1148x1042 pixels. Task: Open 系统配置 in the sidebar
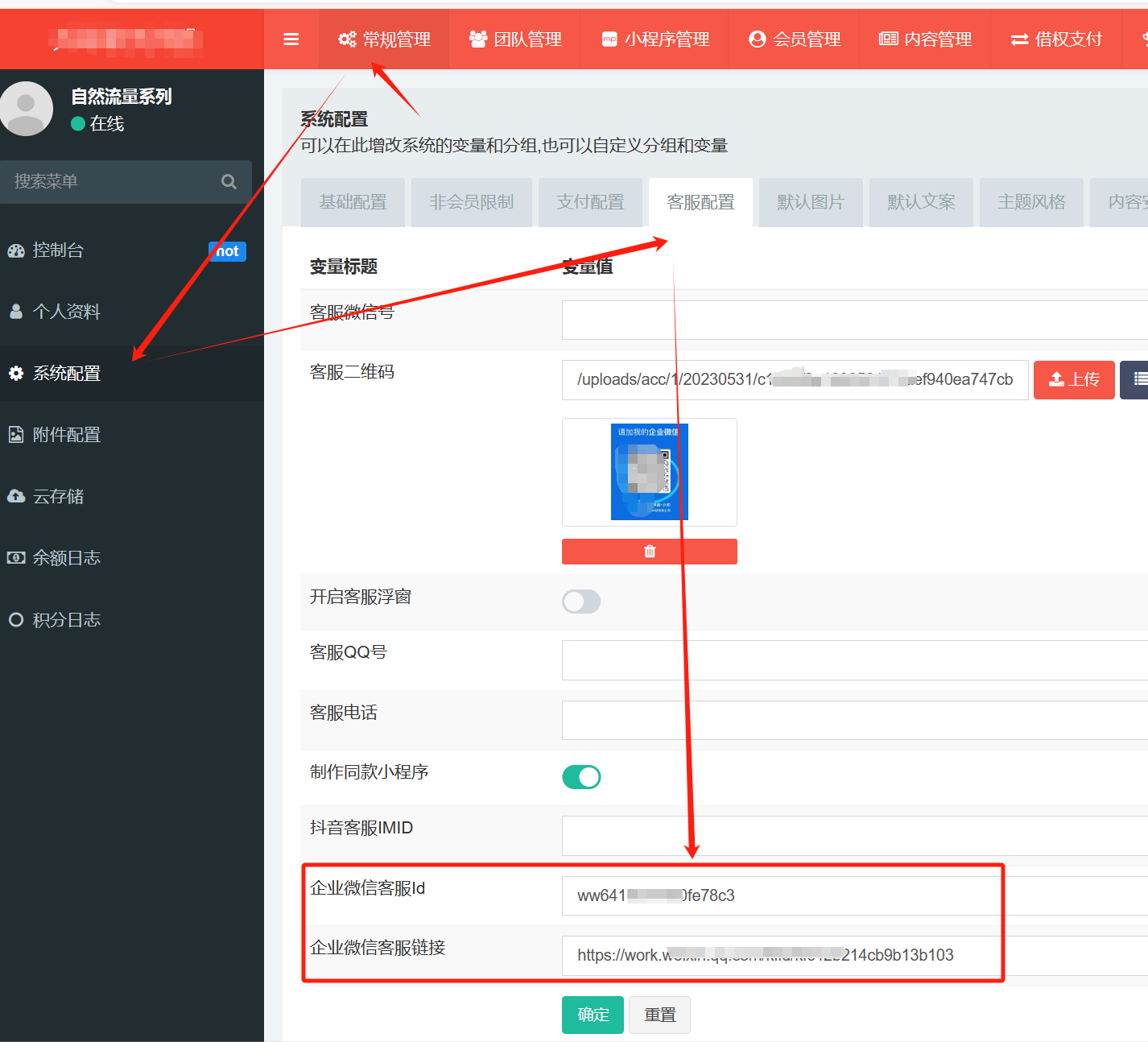pos(132,374)
